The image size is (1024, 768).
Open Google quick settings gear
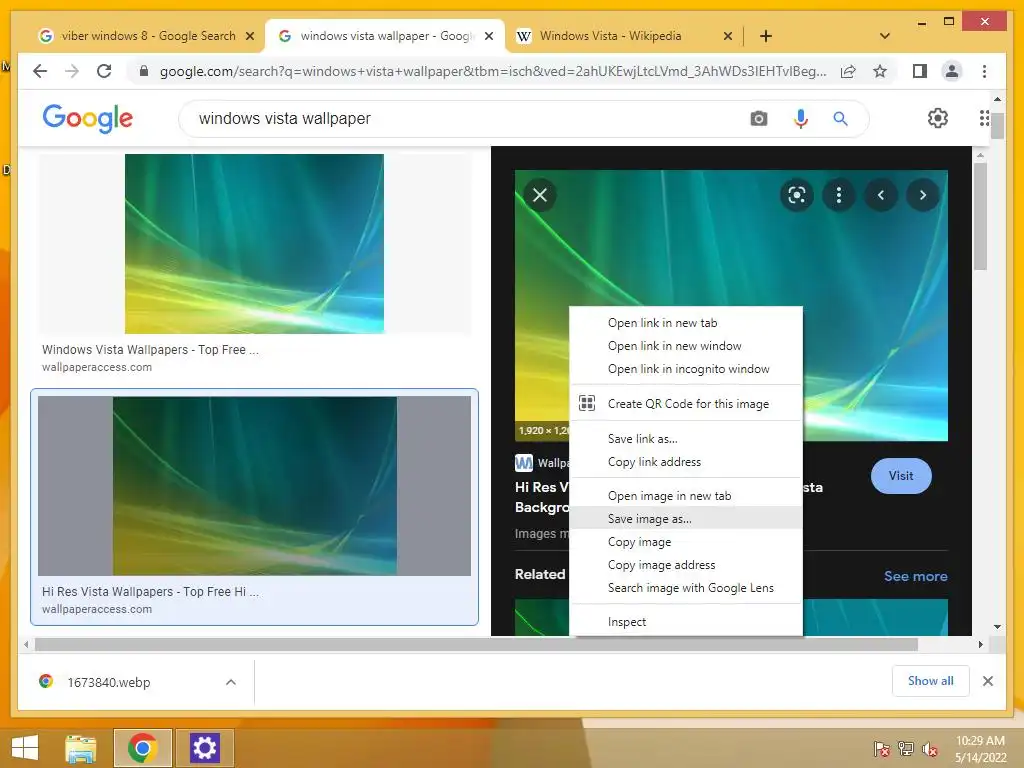pos(938,118)
